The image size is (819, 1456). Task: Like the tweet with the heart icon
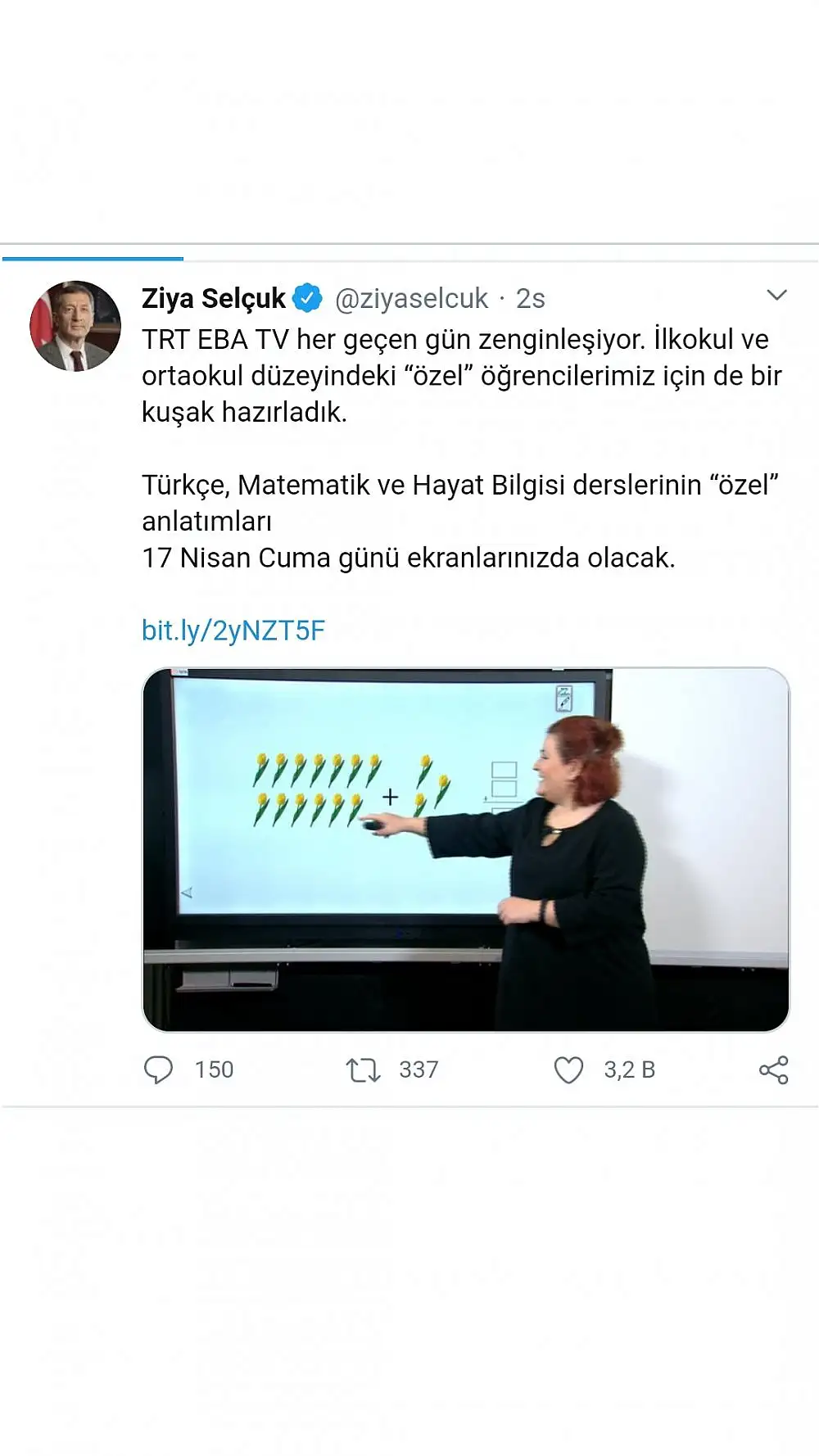coord(568,1070)
